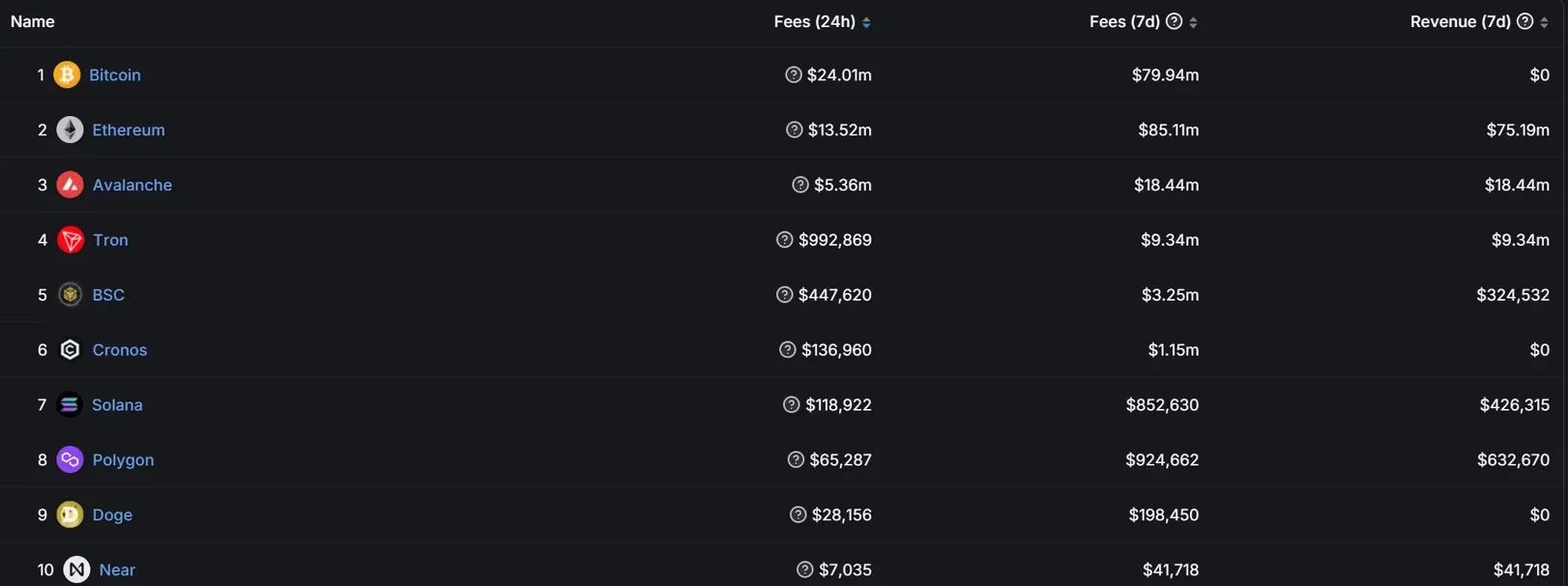1568x586 pixels.
Task: Click the Cronos hexagon logo icon
Action: pos(70,350)
